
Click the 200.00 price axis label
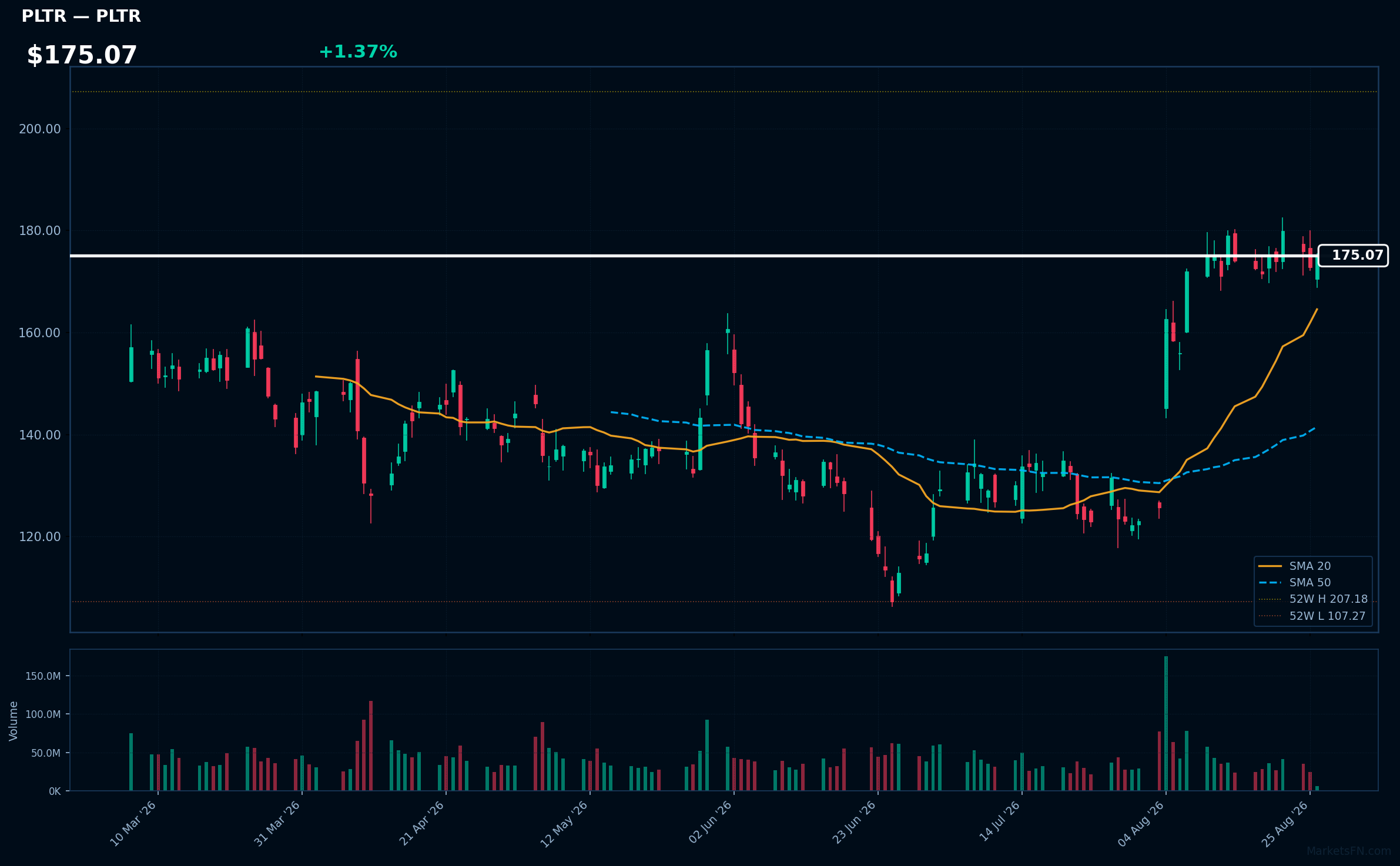click(x=40, y=129)
